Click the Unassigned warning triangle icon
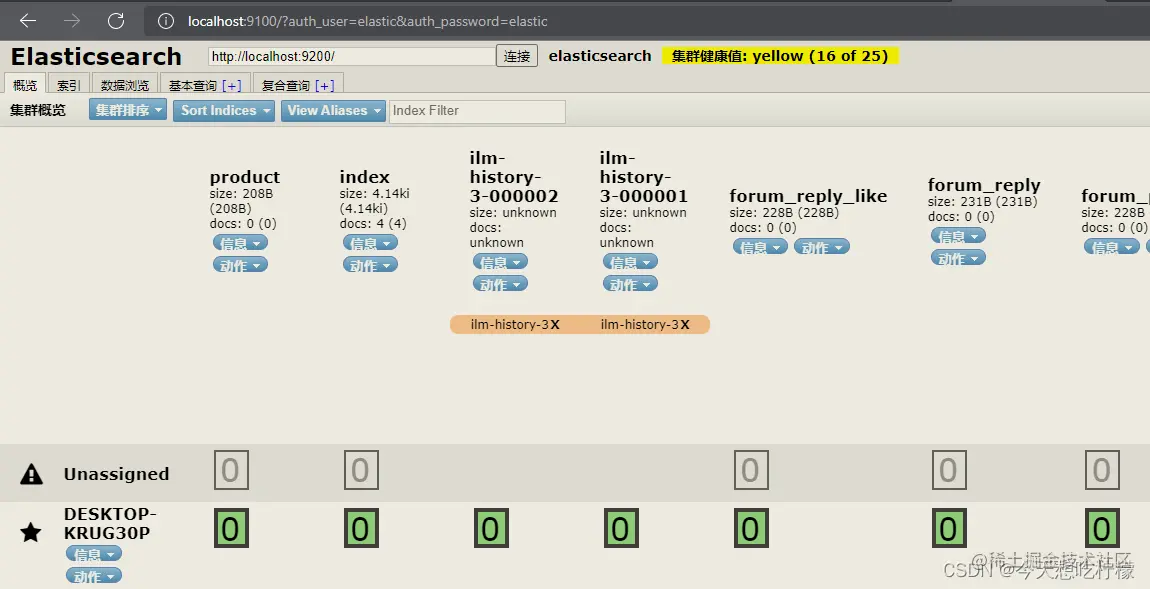1150x589 pixels. coord(32,474)
